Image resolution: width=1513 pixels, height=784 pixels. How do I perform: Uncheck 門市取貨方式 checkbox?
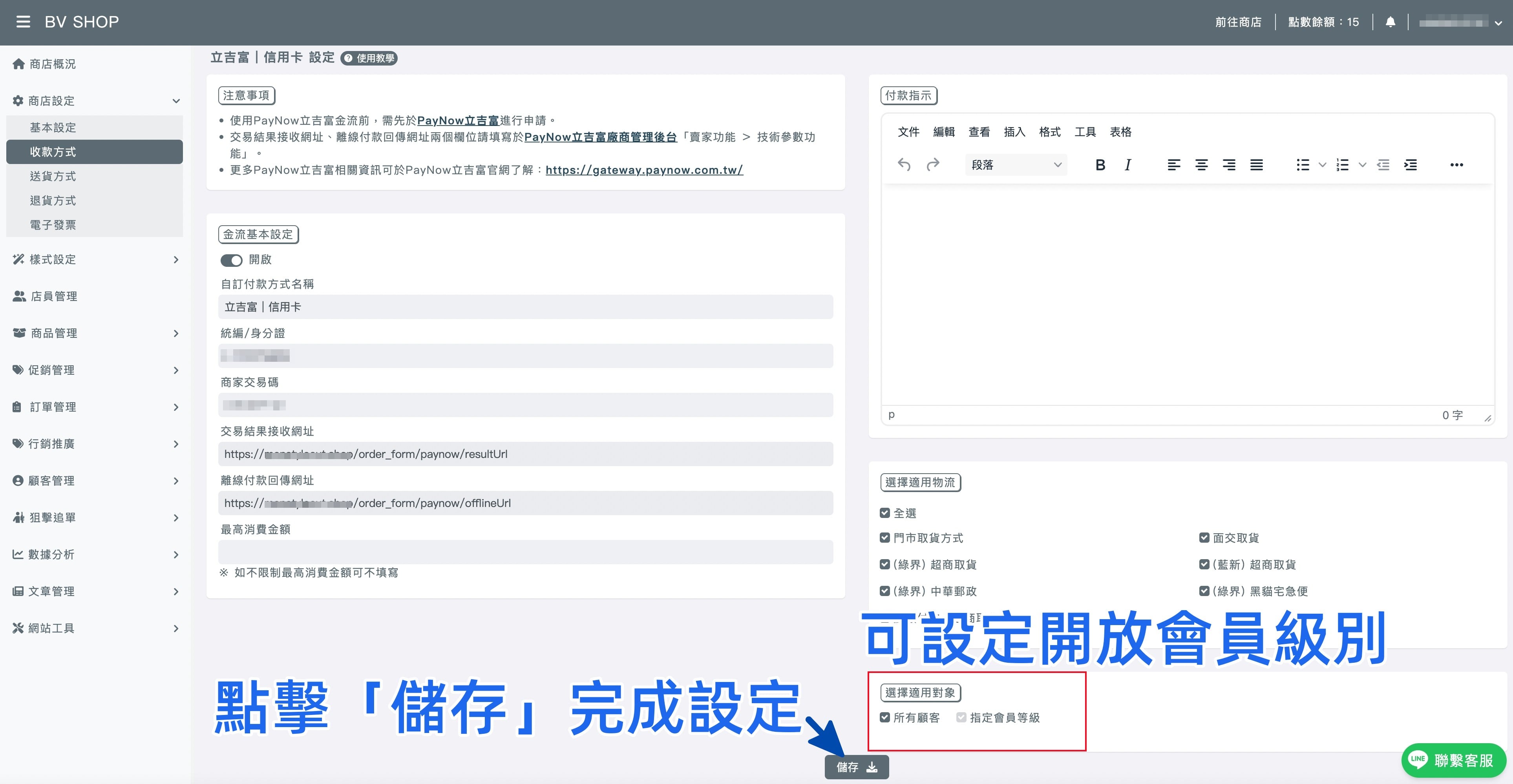tap(884, 537)
